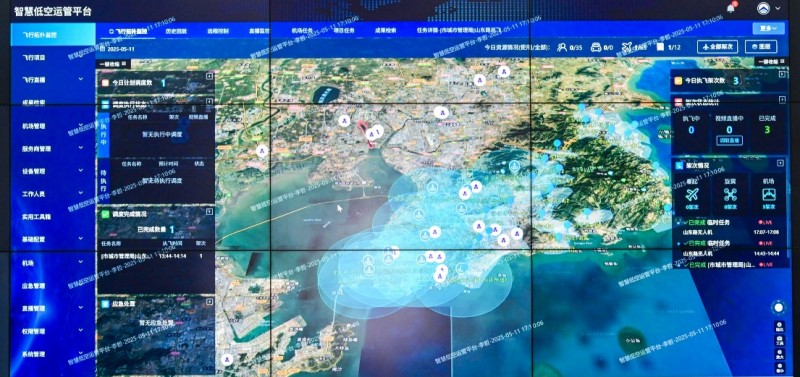Screen dimensions: 800x377
Task: Open the 更多 dropdown
Action: [x=768, y=28]
